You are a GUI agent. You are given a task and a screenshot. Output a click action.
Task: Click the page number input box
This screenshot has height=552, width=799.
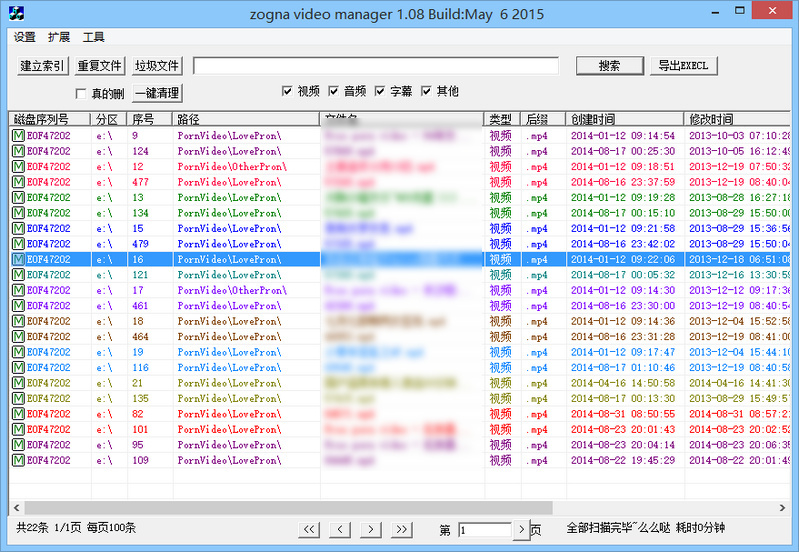point(485,529)
